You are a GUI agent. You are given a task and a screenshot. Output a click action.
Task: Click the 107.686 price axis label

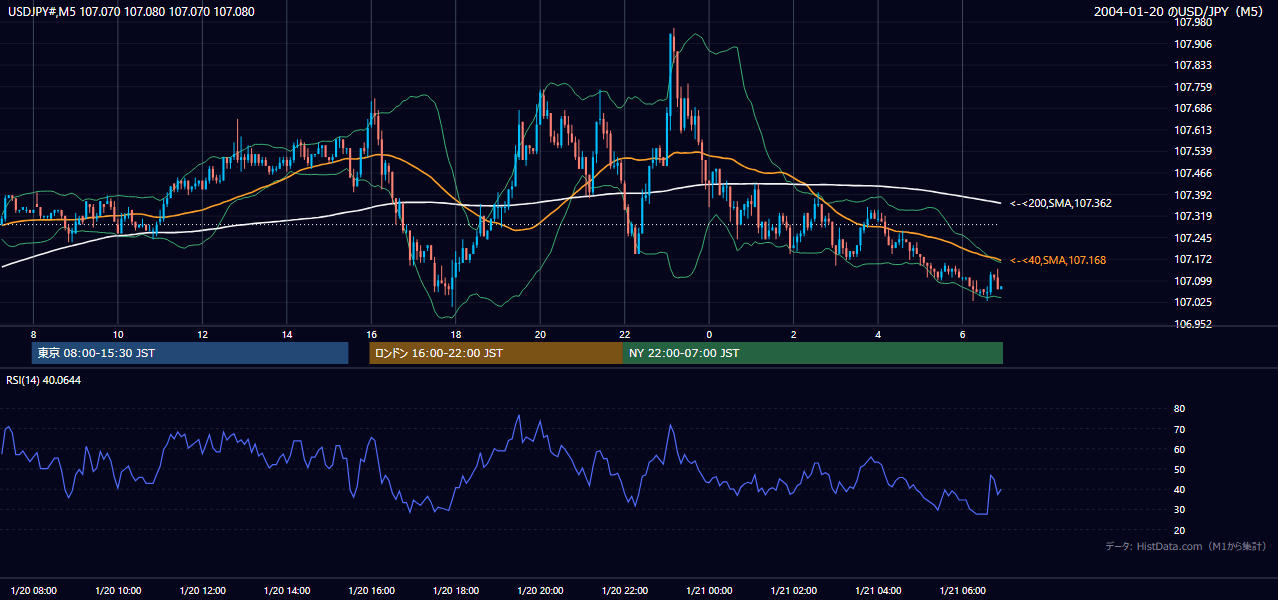click(x=1192, y=108)
